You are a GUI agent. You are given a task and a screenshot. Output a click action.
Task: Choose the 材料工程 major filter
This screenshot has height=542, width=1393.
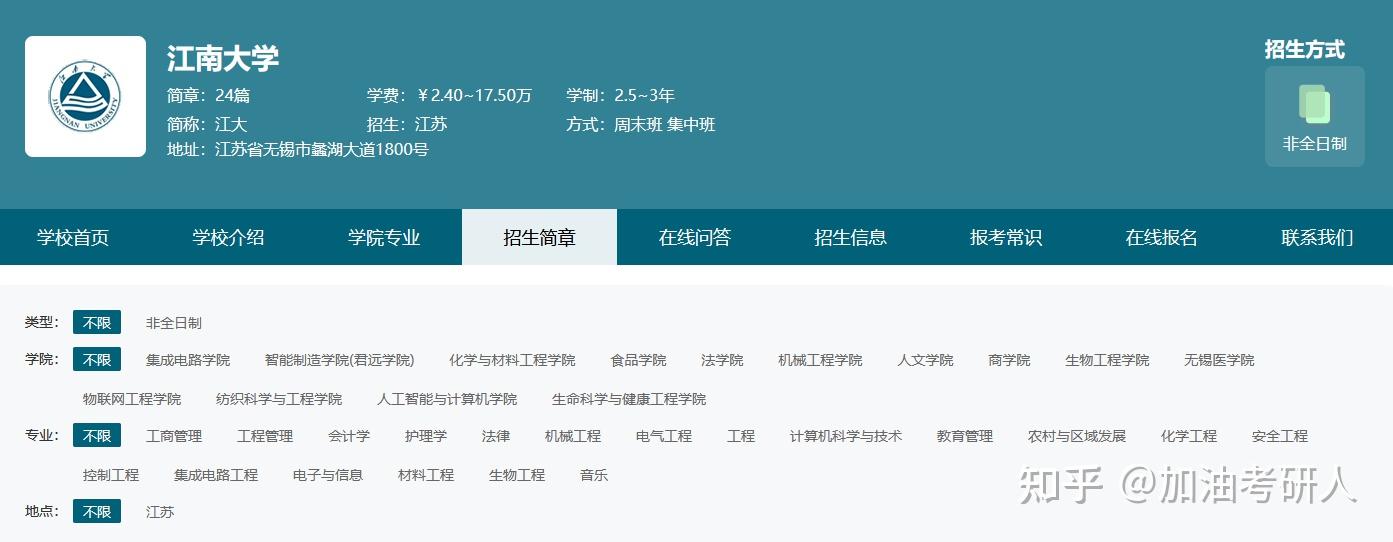(426, 475)
